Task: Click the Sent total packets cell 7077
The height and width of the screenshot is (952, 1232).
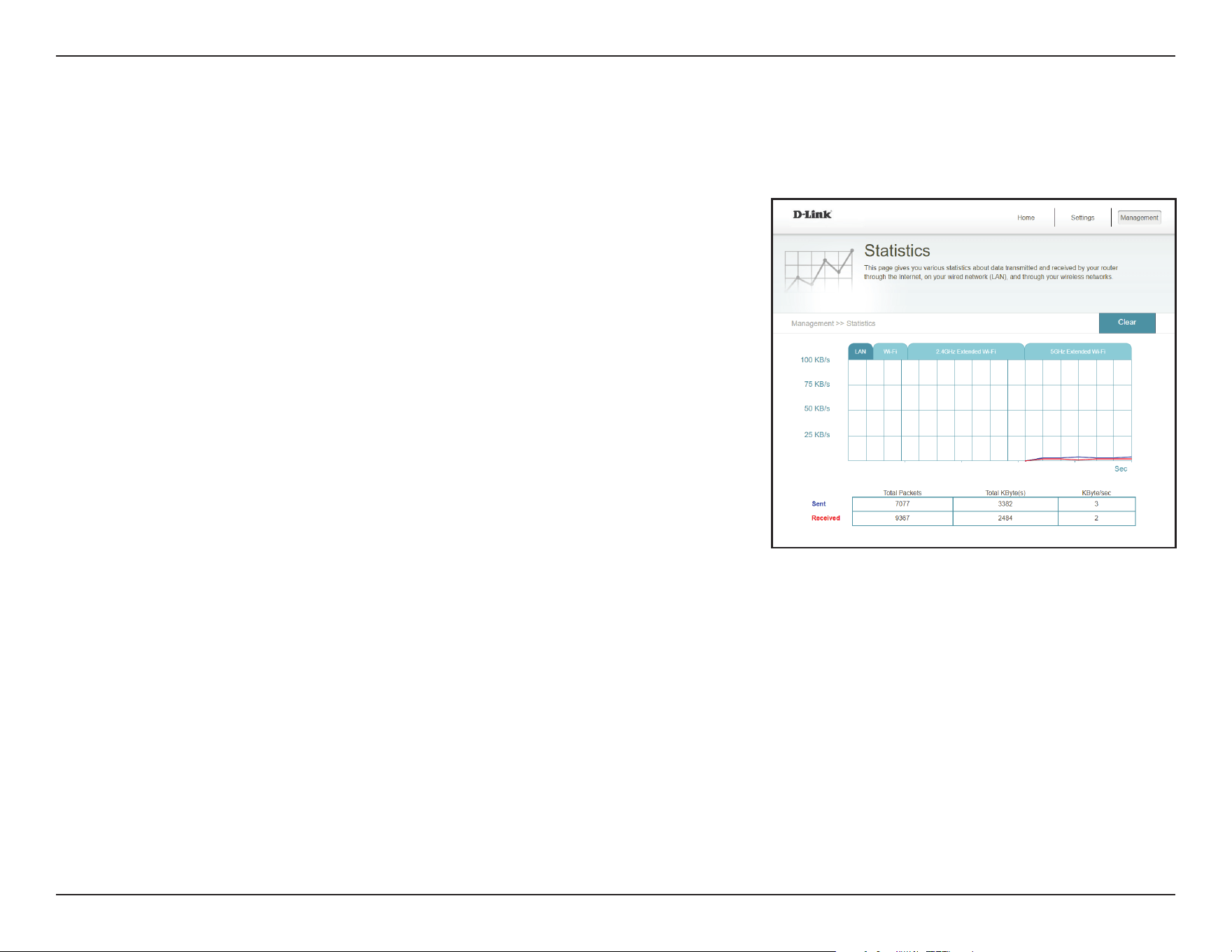Action: point(902,504)
